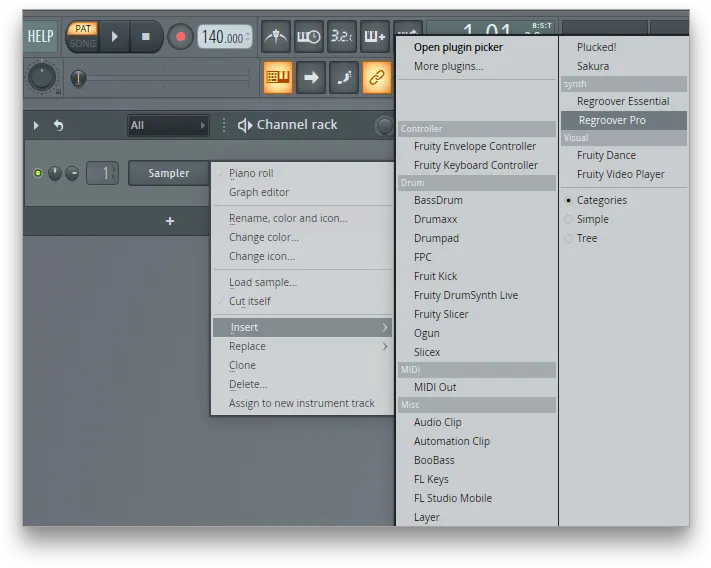Click the undo arrow in channel rack
Screen dimensions: 711x568
58,125
